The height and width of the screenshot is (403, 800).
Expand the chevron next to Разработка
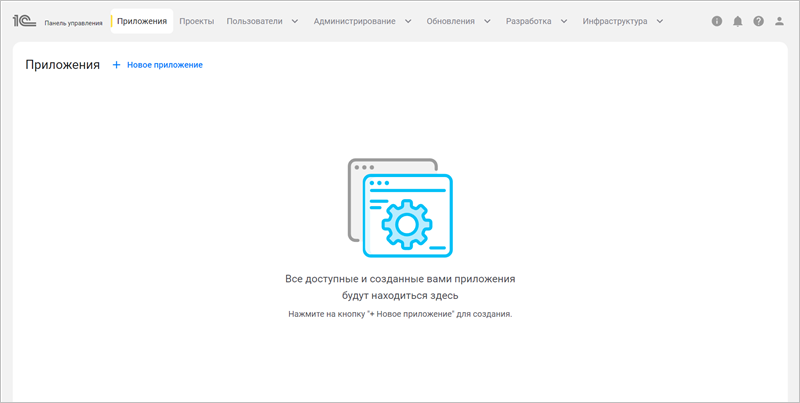click(564, 21)
